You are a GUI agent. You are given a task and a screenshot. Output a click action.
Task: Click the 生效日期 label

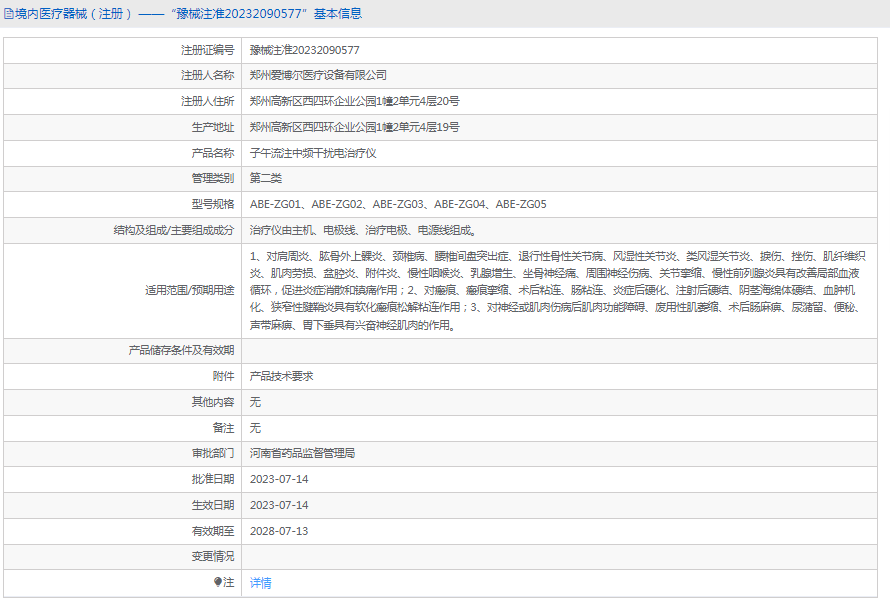coord(213,505)
